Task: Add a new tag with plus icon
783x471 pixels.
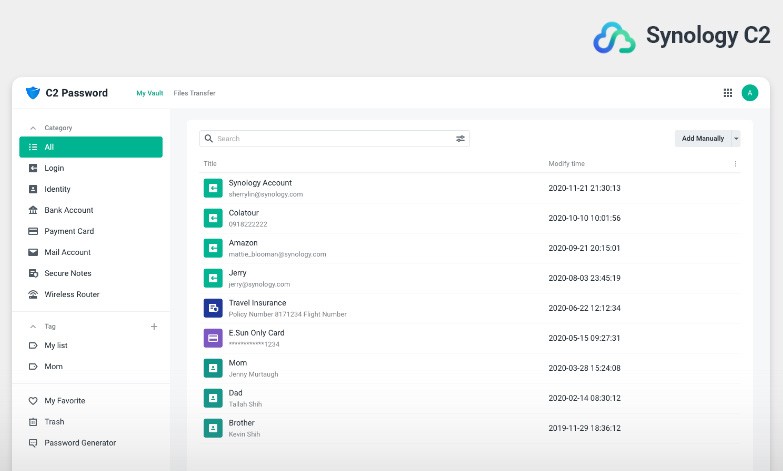Action: 154,327
